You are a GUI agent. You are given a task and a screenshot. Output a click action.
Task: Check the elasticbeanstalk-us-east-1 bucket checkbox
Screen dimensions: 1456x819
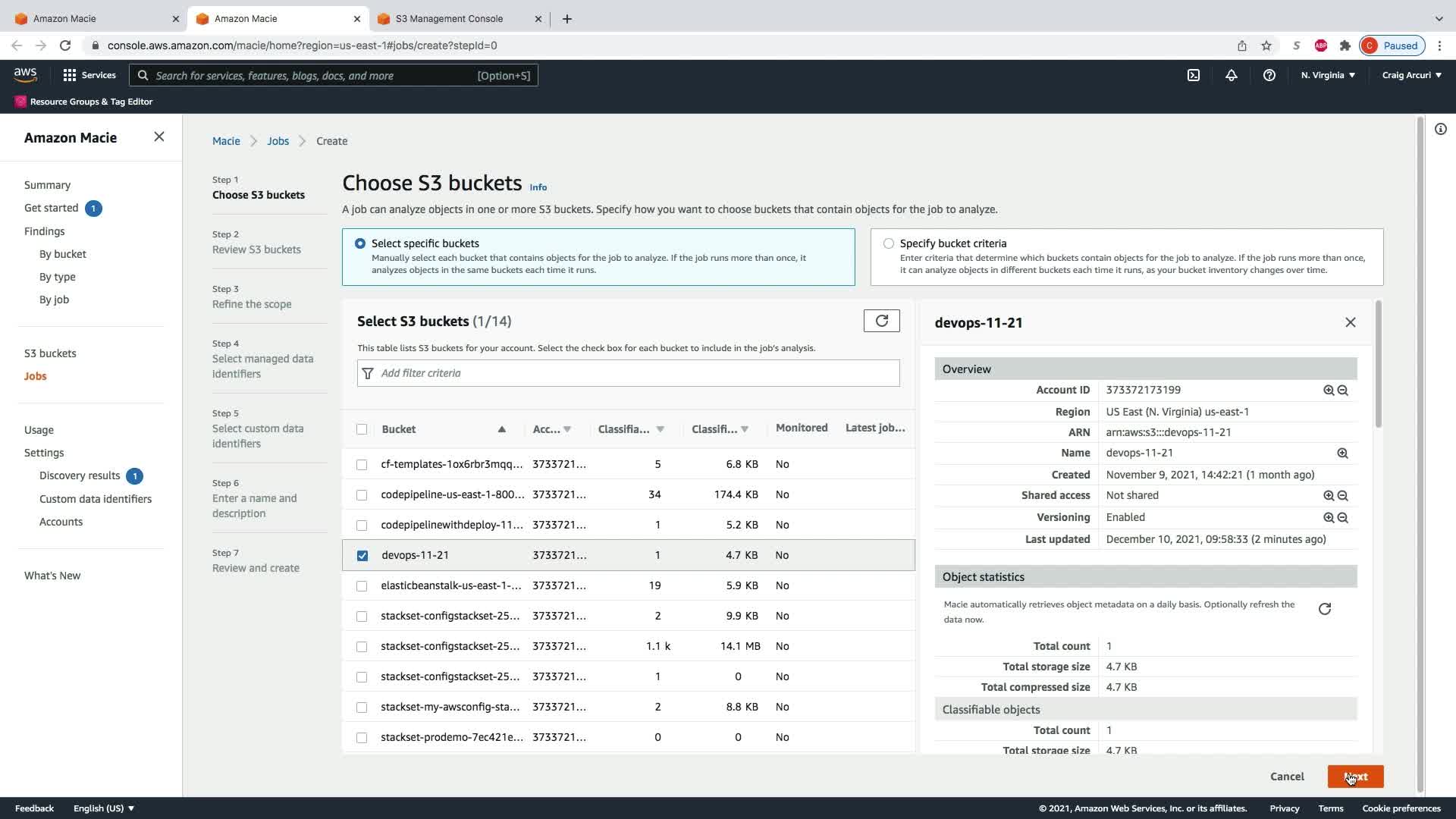[x=362, y=585]
